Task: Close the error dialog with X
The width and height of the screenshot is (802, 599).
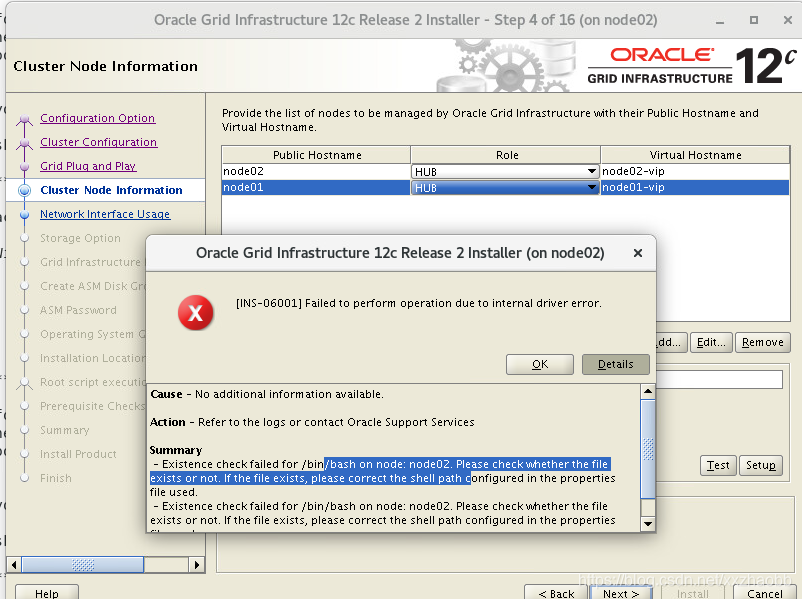Action: [637, 253]
